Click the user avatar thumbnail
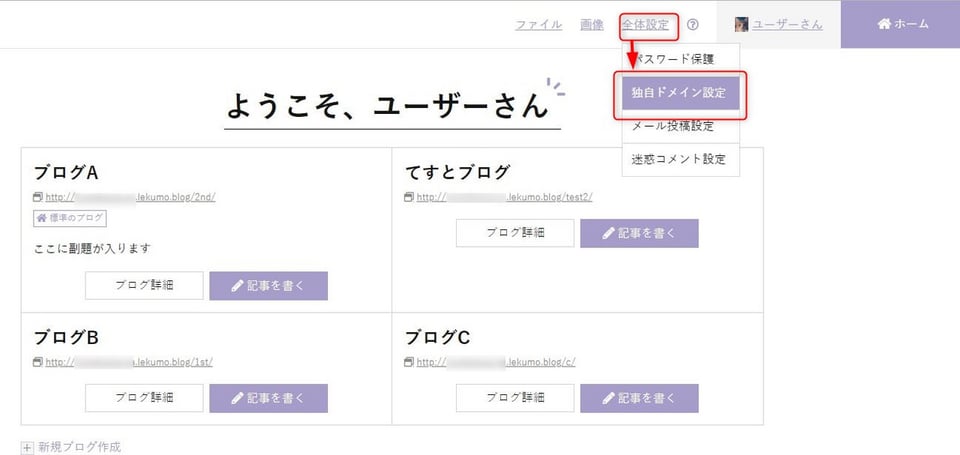Image resolution: width=960 pixels, height=455 pixels. pyautogui.click(x=741, y=24)
